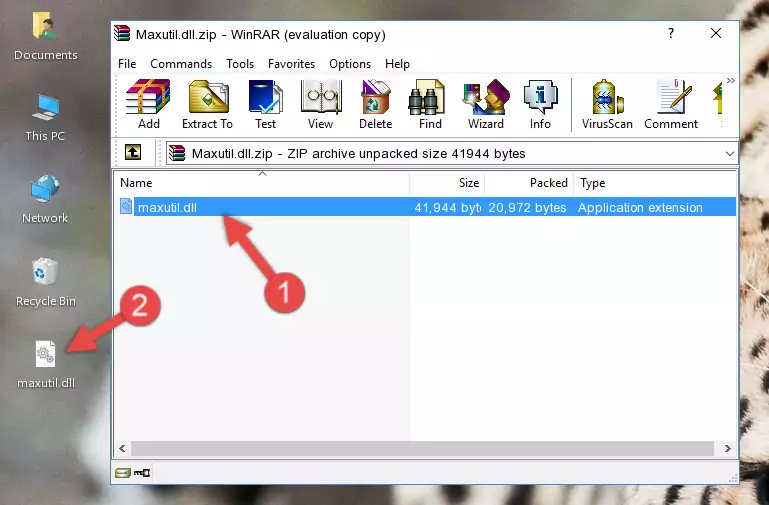Launch the Wizard tool
This screenshot has height=505, width=769.
click(486, 104)
